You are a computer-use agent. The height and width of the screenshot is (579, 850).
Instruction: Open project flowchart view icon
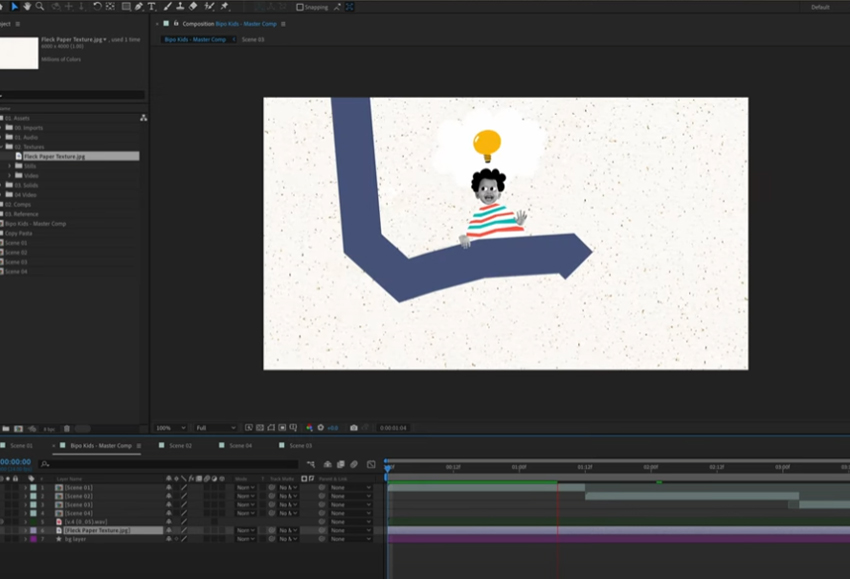(x=143, y=118)
